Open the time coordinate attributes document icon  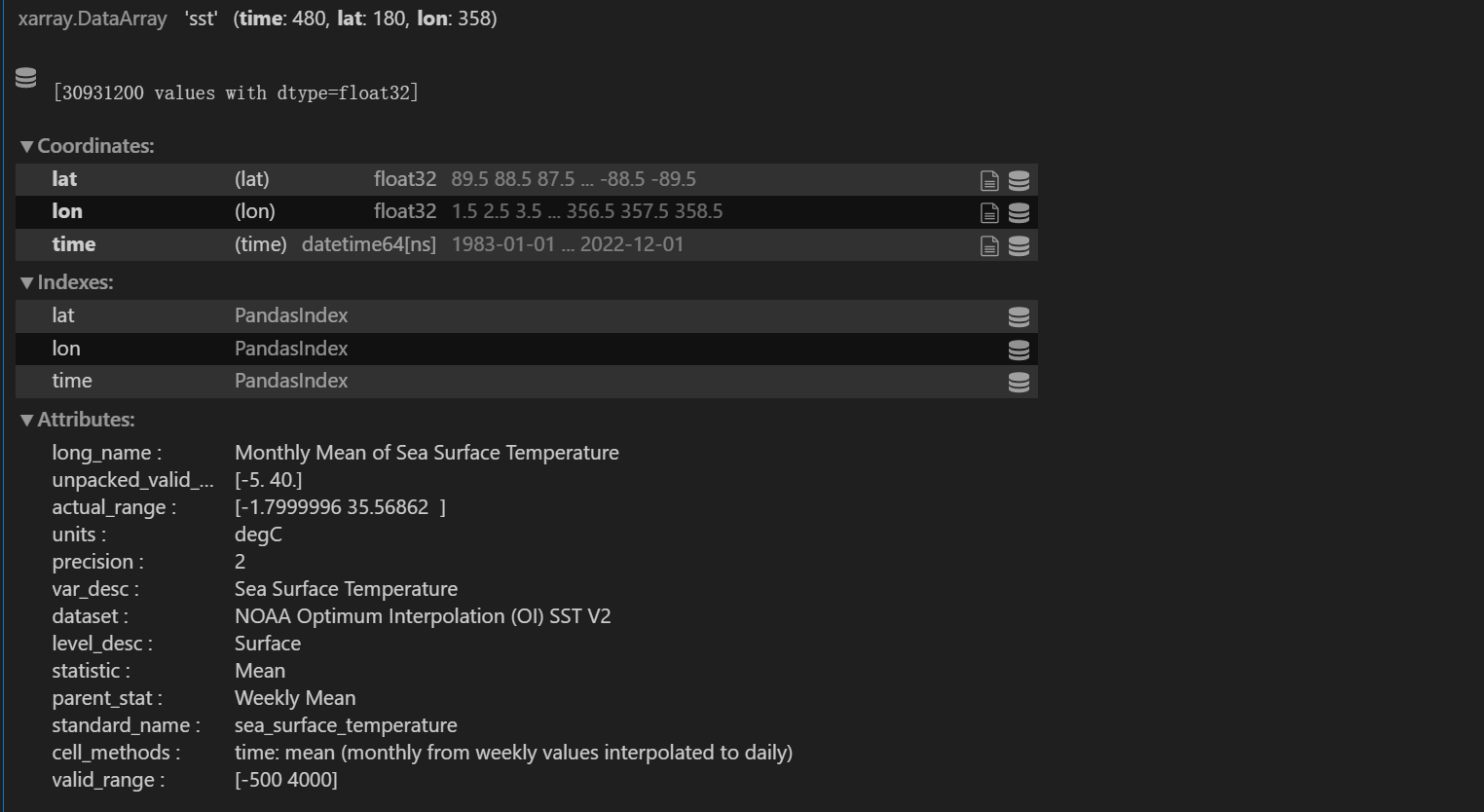[988, 245]
